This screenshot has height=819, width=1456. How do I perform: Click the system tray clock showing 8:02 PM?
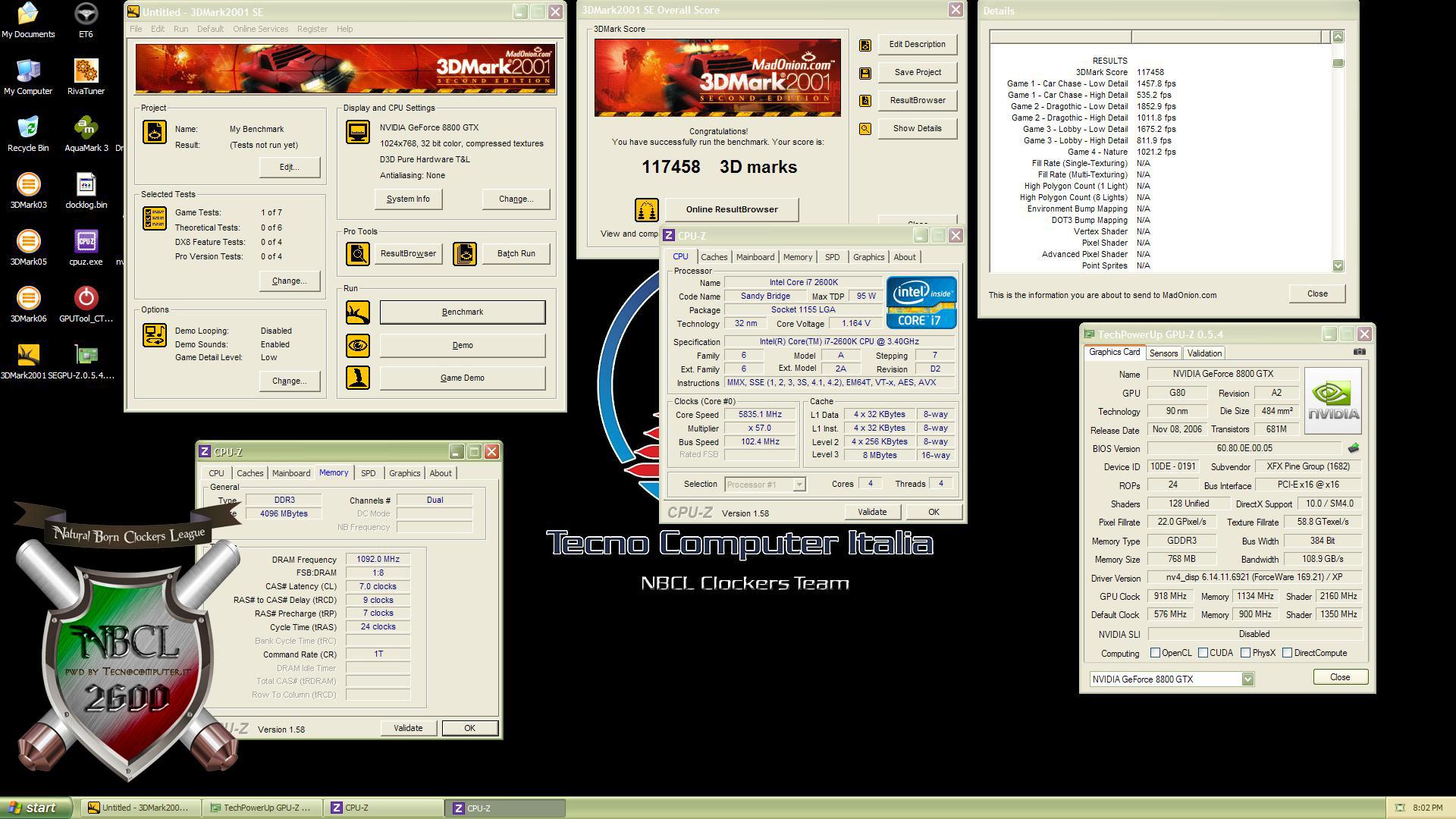click(1427, 808)
